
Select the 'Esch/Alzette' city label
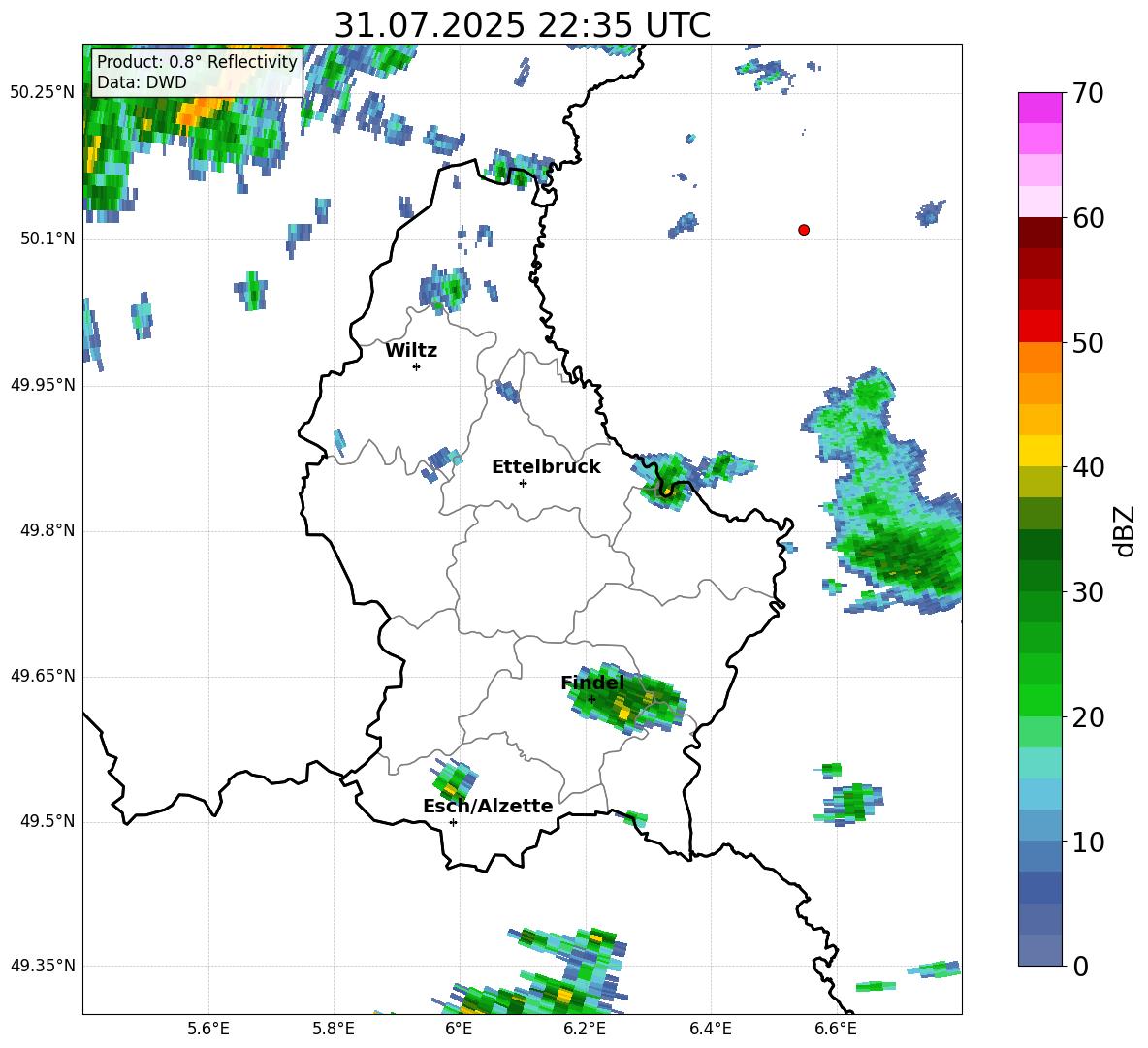[x=488, y=806]
